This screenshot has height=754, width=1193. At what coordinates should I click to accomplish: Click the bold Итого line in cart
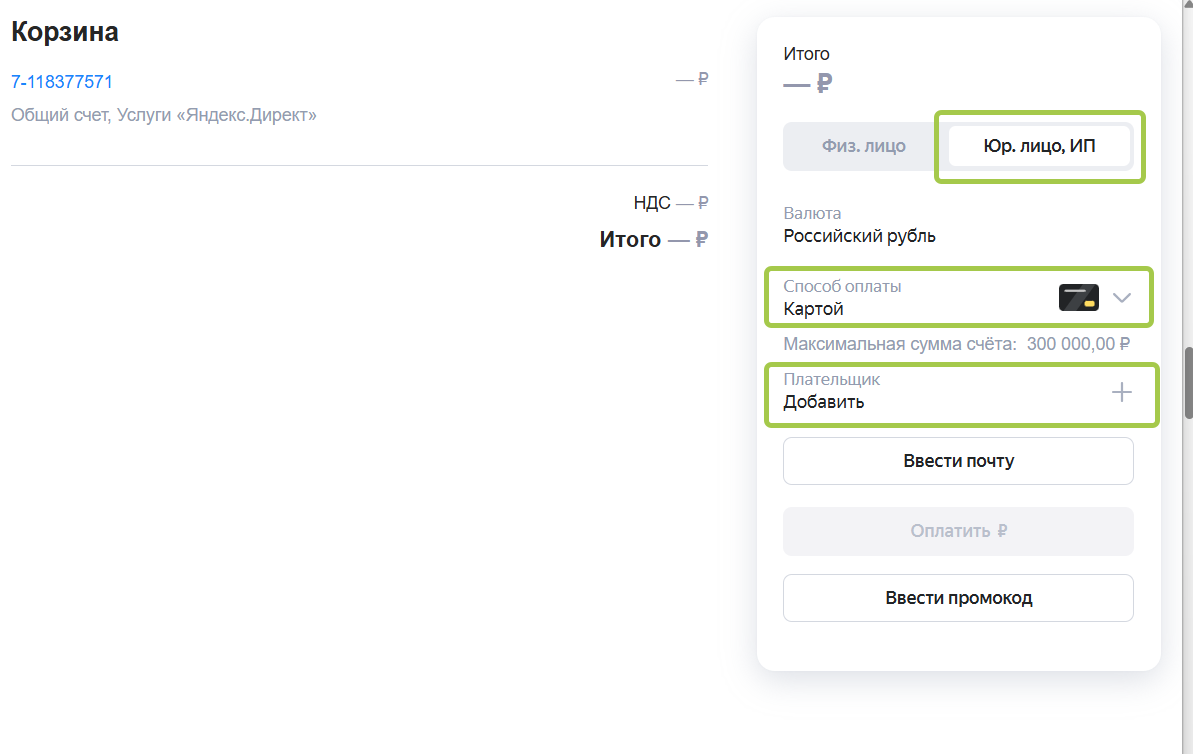tap(653, 239)
